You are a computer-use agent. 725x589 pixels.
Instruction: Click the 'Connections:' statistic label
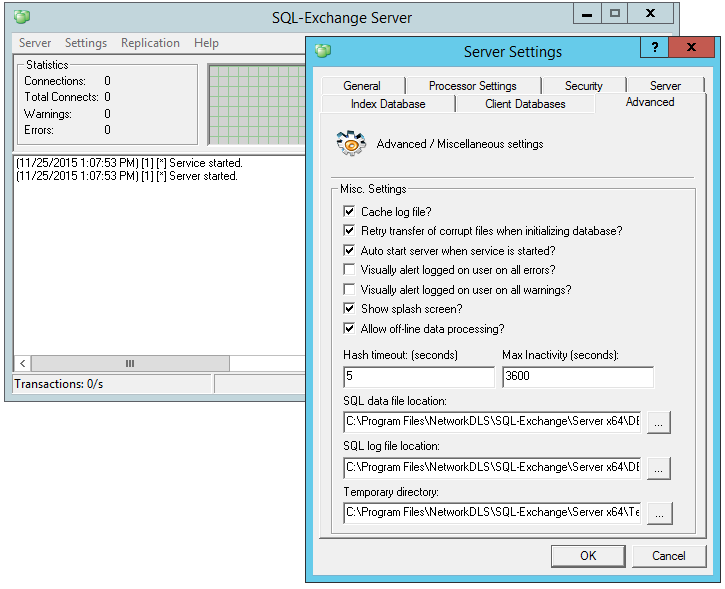pos(55,81)
